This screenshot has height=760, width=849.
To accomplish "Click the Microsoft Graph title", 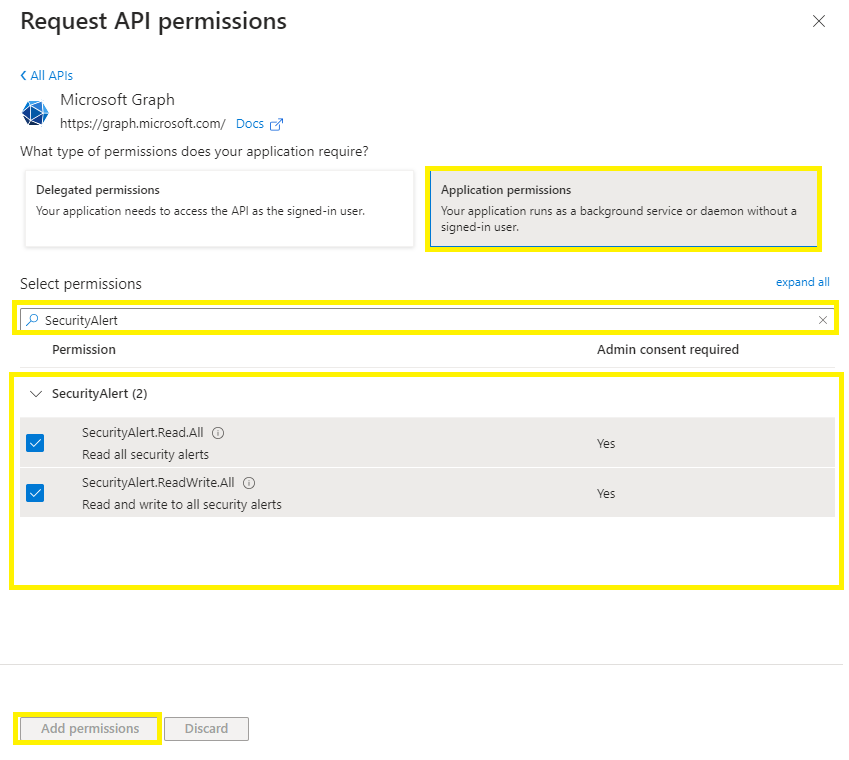I will pos(117,100).
